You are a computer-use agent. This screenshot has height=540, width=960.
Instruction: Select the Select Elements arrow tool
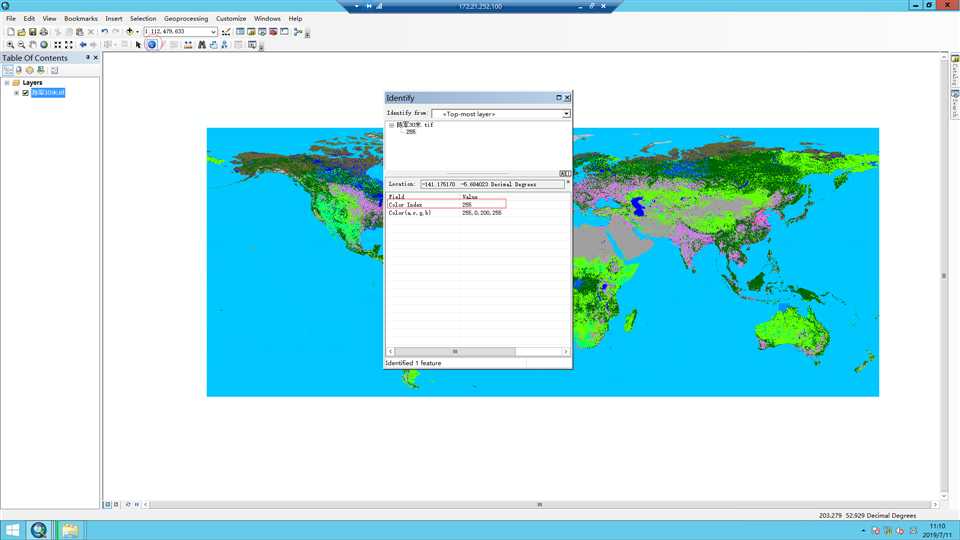[x=138, y=45]
